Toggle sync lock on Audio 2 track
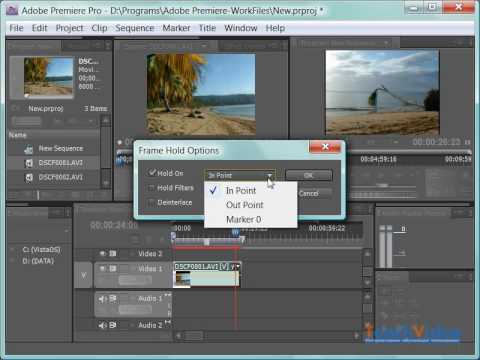 [x=113, y=325]
